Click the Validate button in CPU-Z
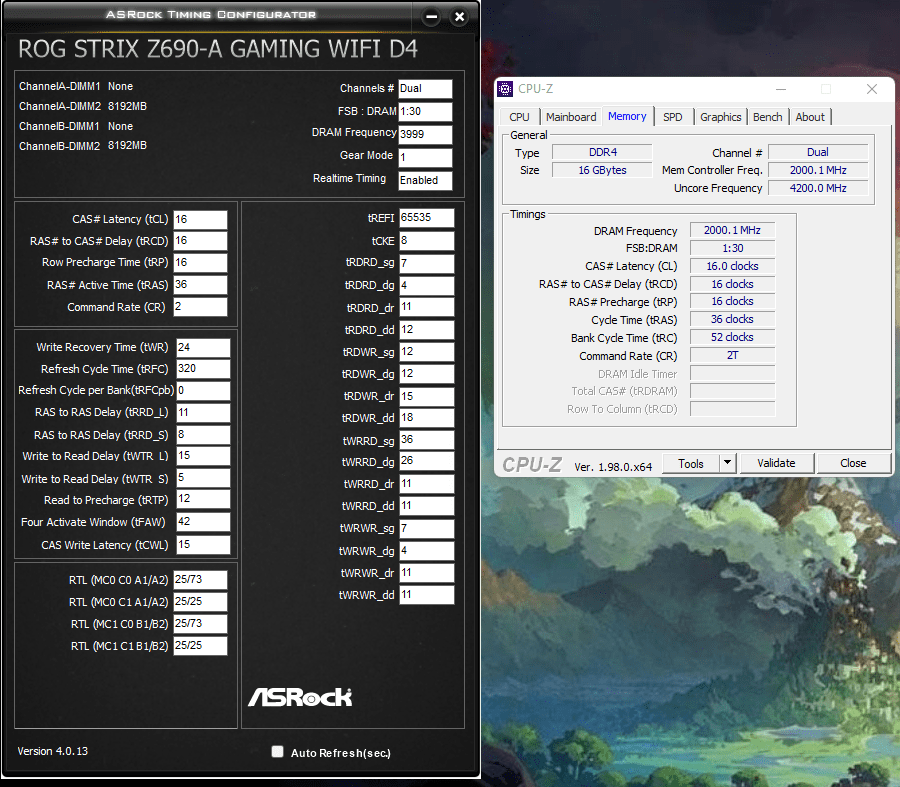 pos(776,463)
